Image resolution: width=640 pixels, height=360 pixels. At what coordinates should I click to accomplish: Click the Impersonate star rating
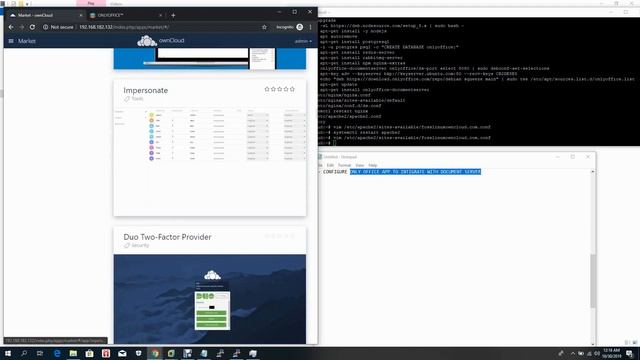(x=280, y=89)
